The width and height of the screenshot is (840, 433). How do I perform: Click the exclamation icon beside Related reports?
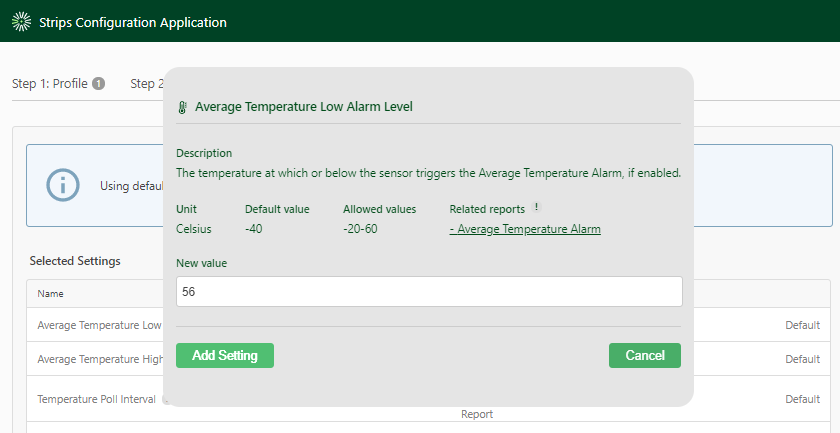(536, 207)
